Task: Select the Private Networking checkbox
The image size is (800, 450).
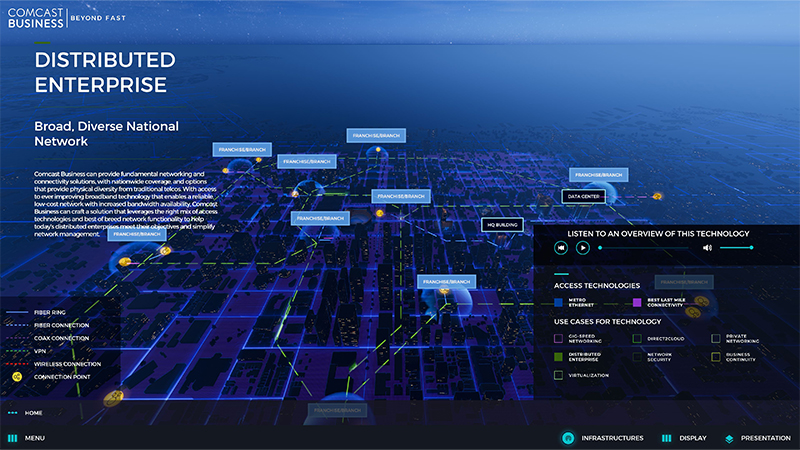Action: (x=716, y=339)
